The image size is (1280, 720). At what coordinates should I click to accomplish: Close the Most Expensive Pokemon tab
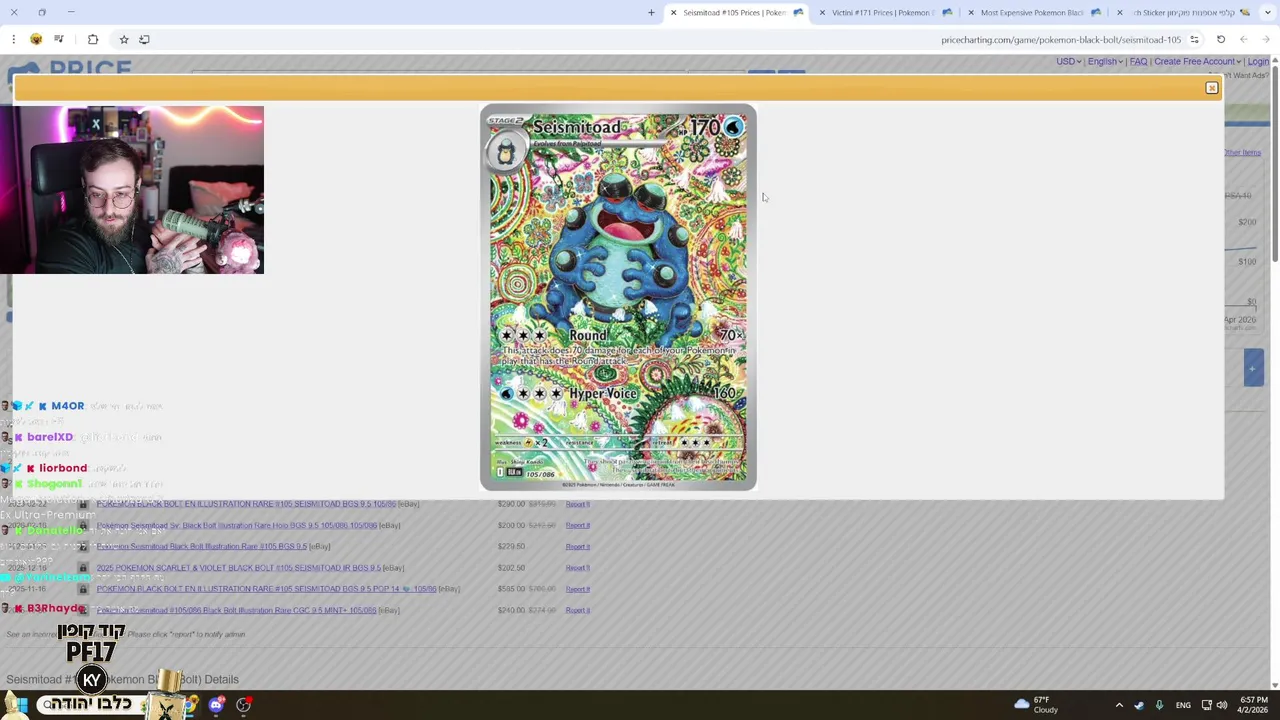pyautogui.click(x=971, y=13)
